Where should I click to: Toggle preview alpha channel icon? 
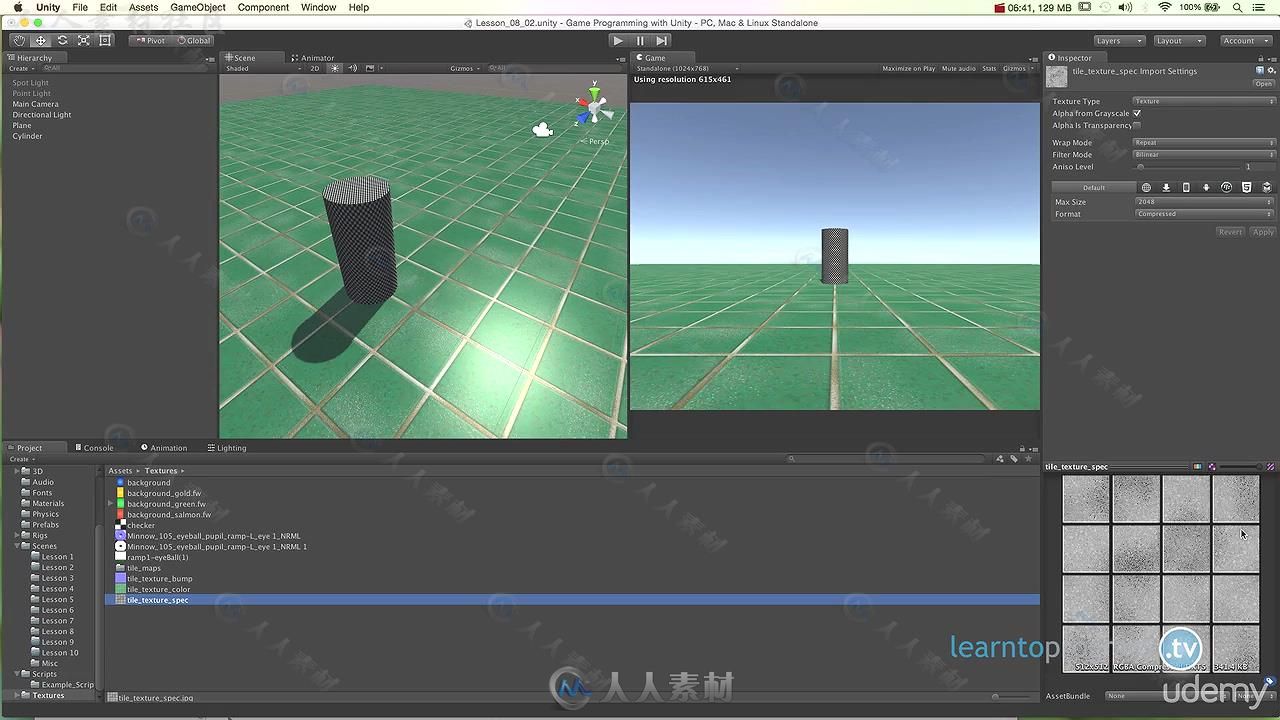point(1212,467)
